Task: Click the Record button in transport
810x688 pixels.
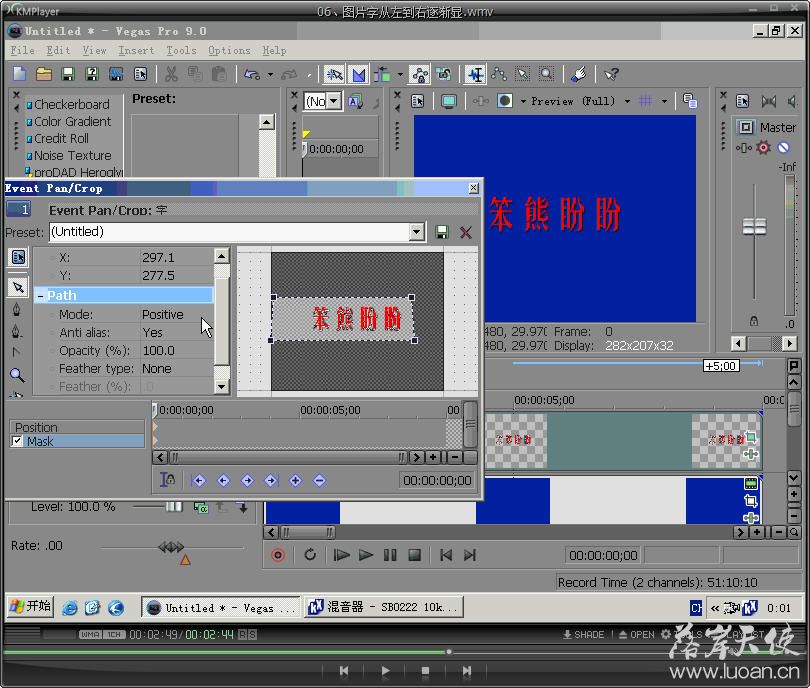Action: click(x=278, y=555)
